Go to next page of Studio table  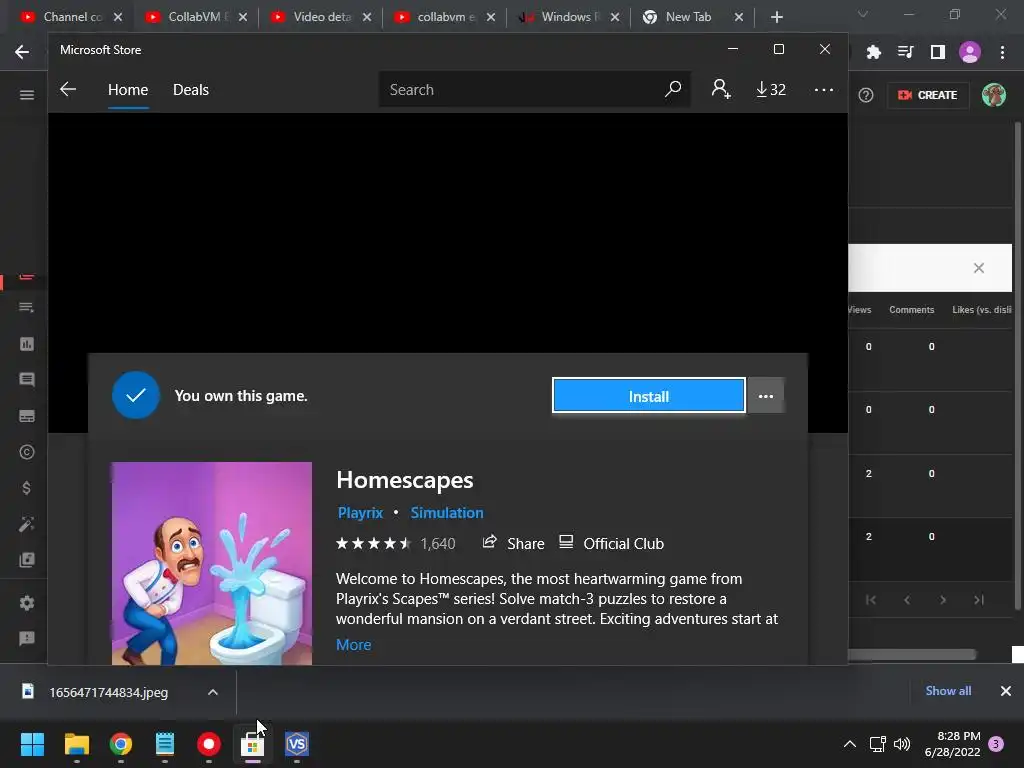click(942, 600)
